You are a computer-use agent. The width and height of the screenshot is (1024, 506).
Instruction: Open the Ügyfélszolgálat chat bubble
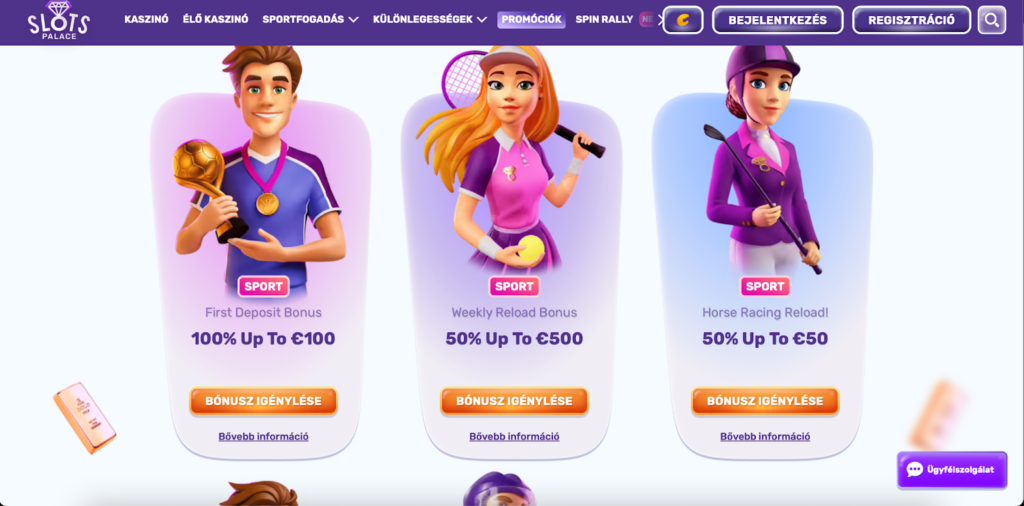pos(952,469)
